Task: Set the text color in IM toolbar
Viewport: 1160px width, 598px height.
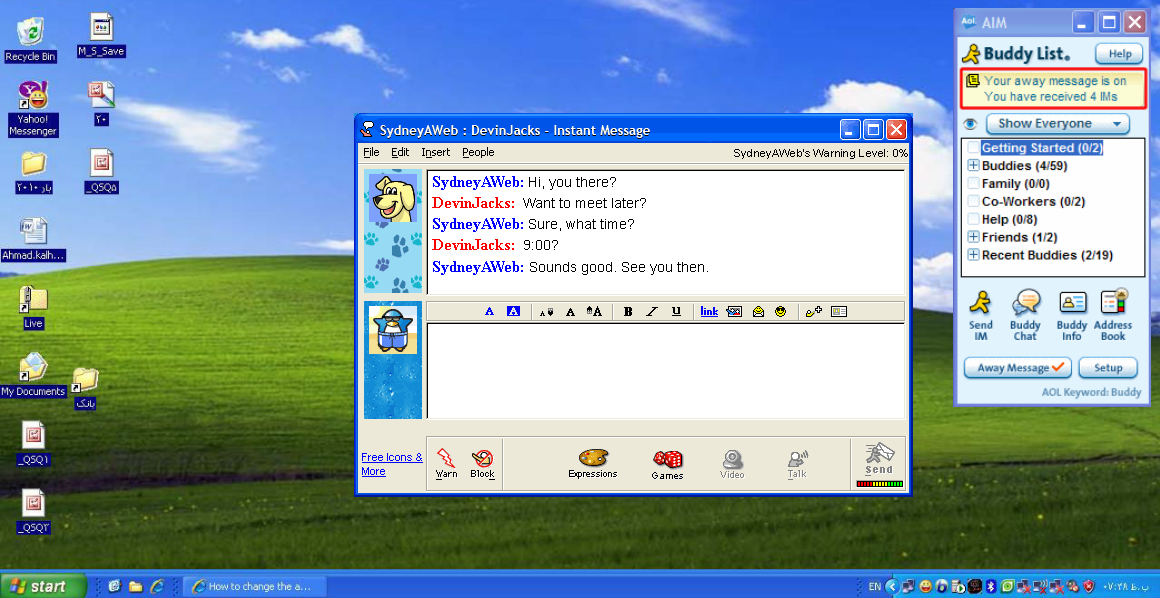Action: 489,312
